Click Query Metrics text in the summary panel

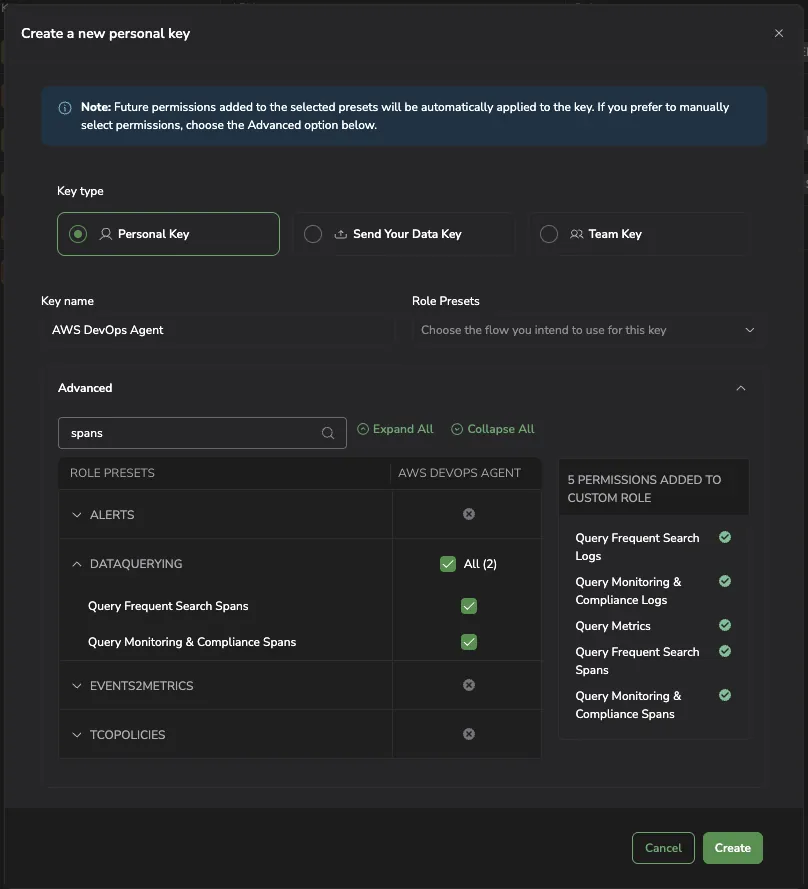(x=613, y=626)
